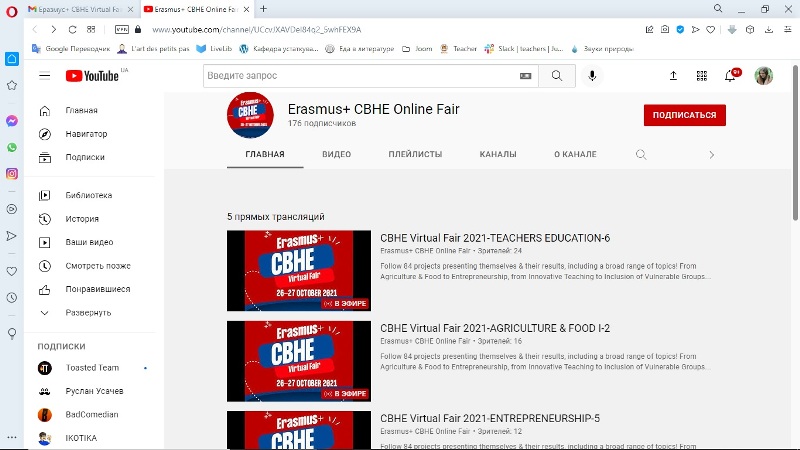Click the Opera menu logo

(x=12, y=11)
